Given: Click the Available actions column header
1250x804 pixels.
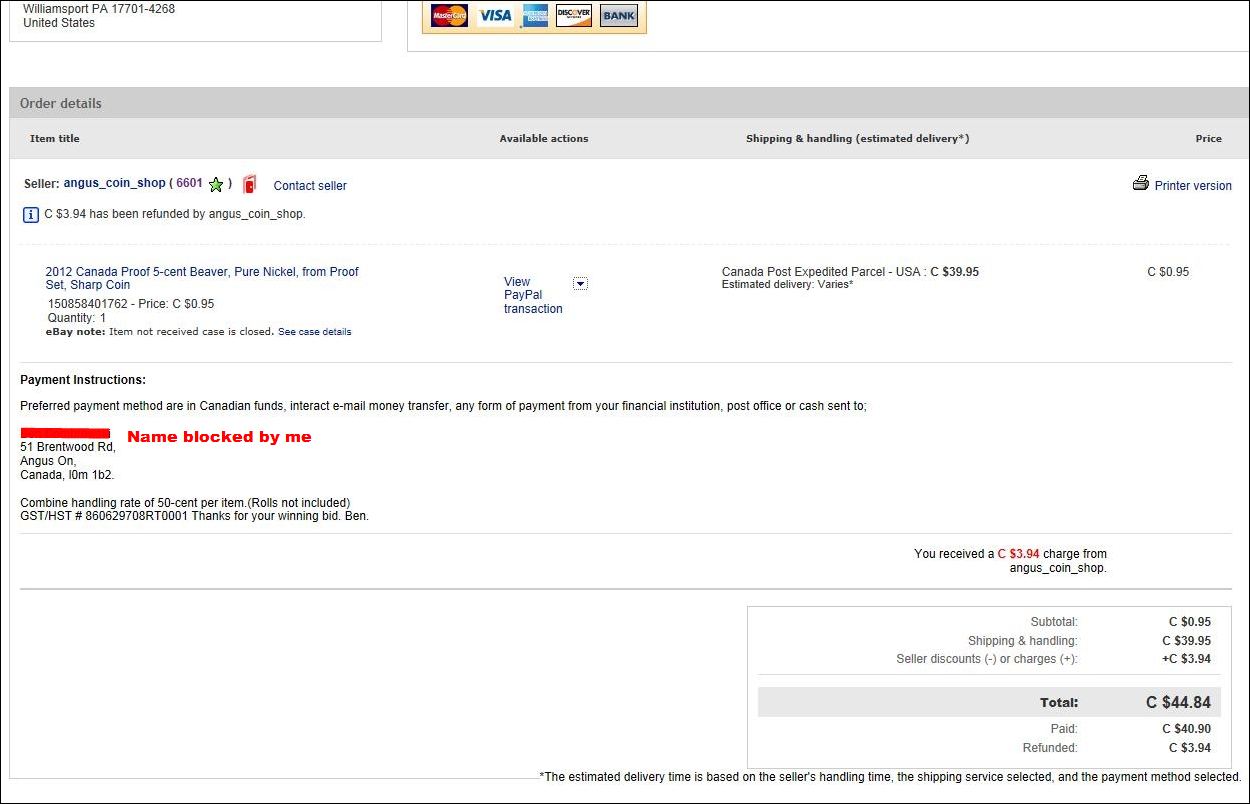Looking at the screenshot, I should (544, 138).
